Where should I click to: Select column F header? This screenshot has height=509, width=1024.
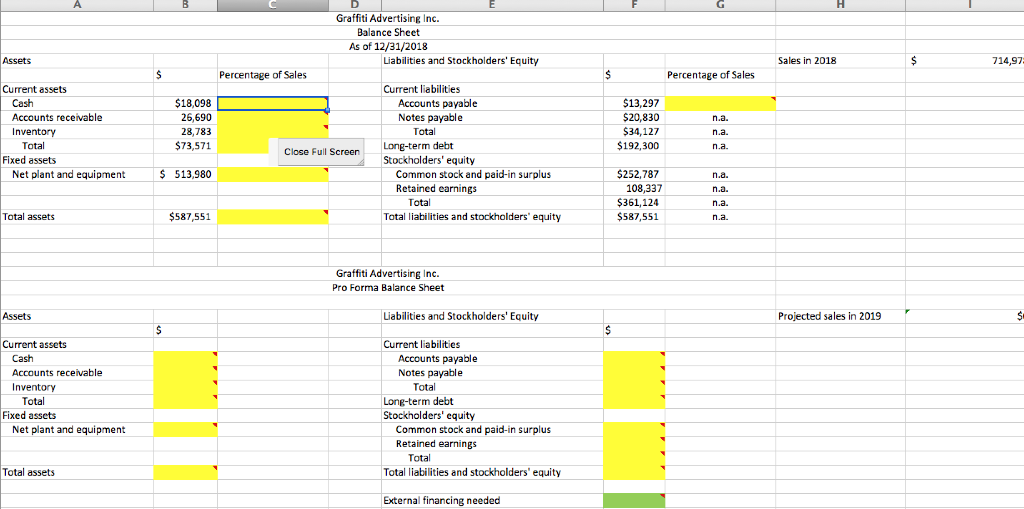[x=635, y=5]
